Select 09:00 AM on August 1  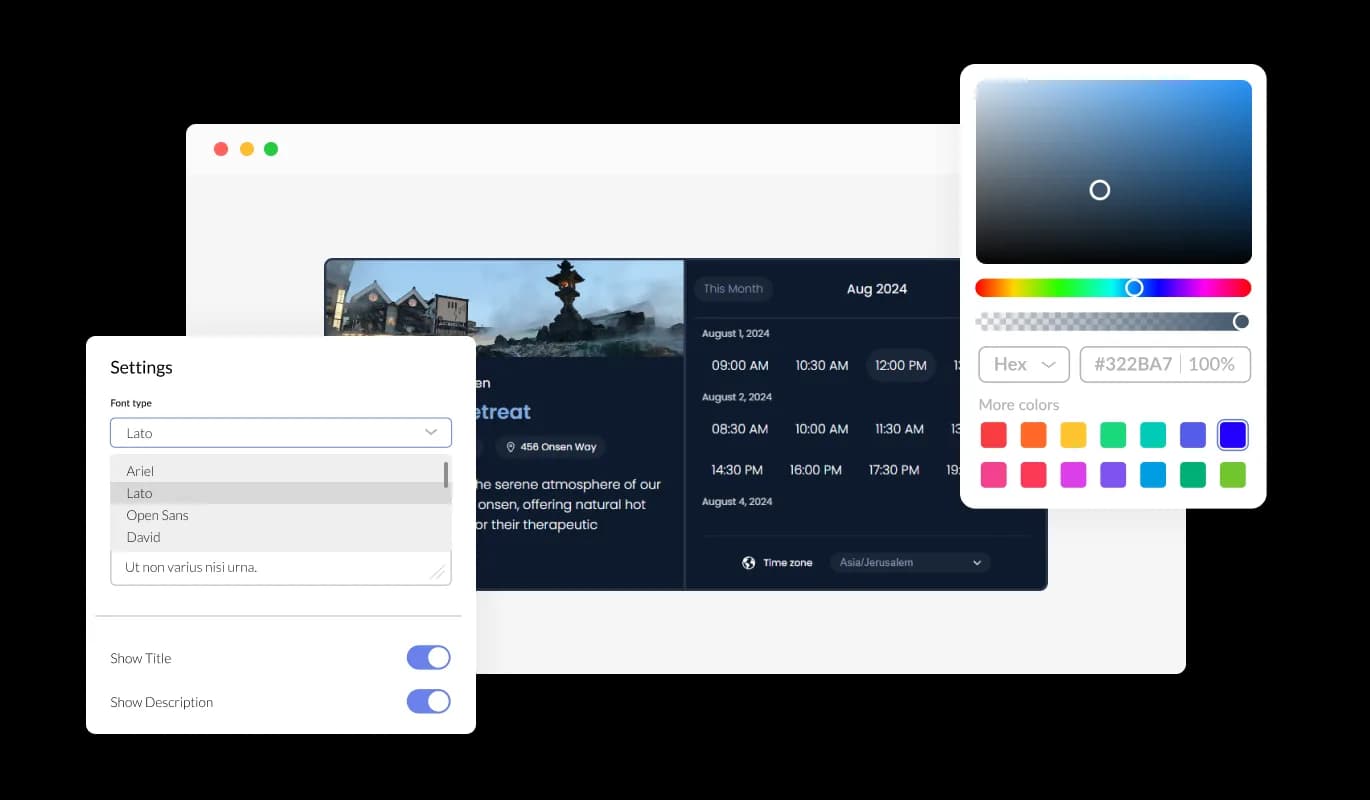pyautogui.click(x=739, y=365)
